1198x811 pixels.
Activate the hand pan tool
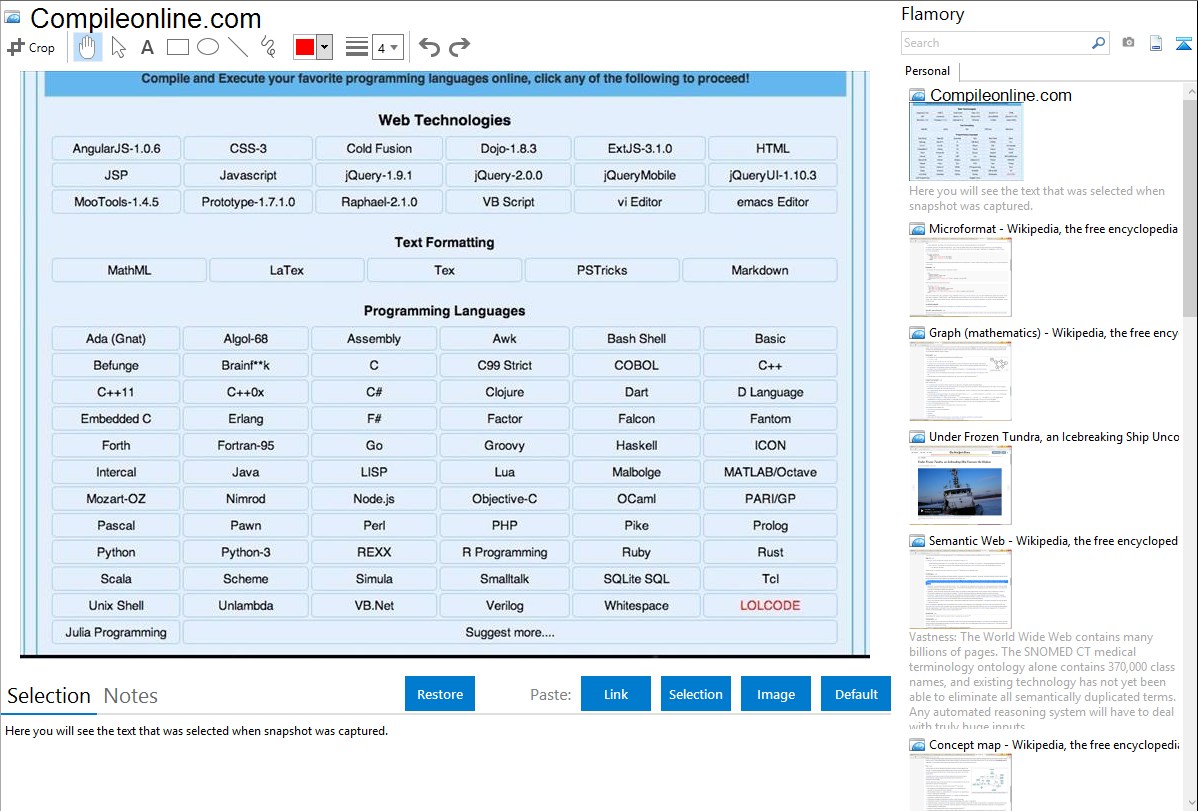[87, 47]
